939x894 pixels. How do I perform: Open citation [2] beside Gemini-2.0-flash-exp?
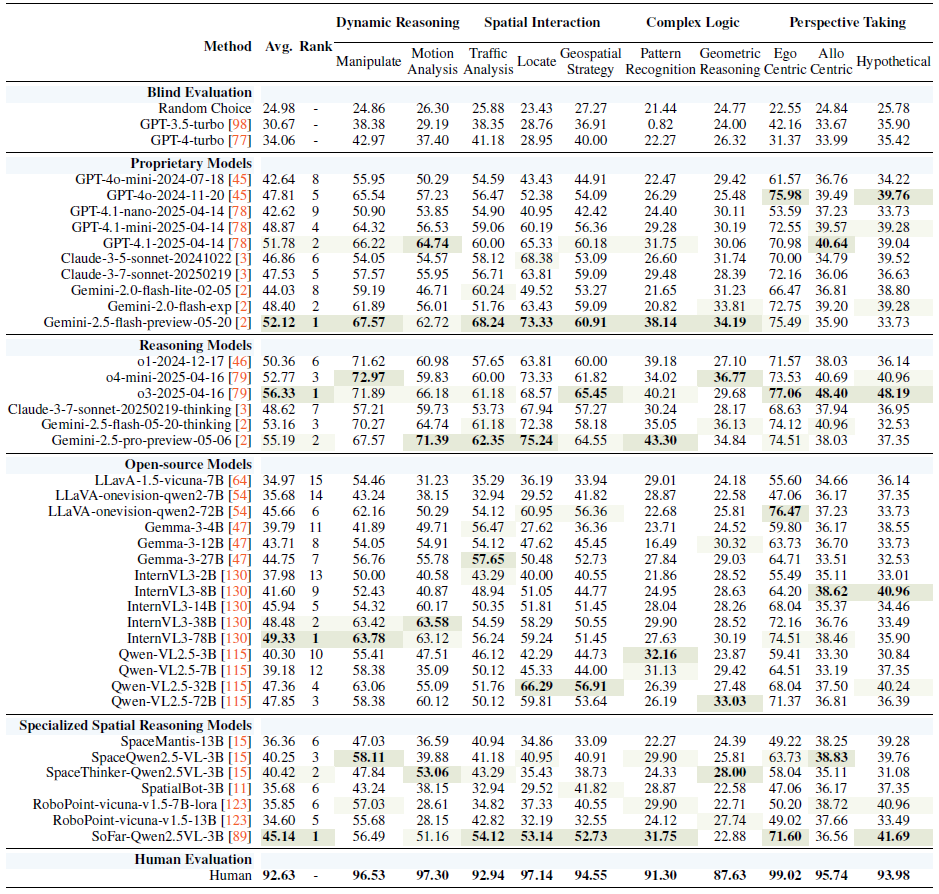(243, 307)
